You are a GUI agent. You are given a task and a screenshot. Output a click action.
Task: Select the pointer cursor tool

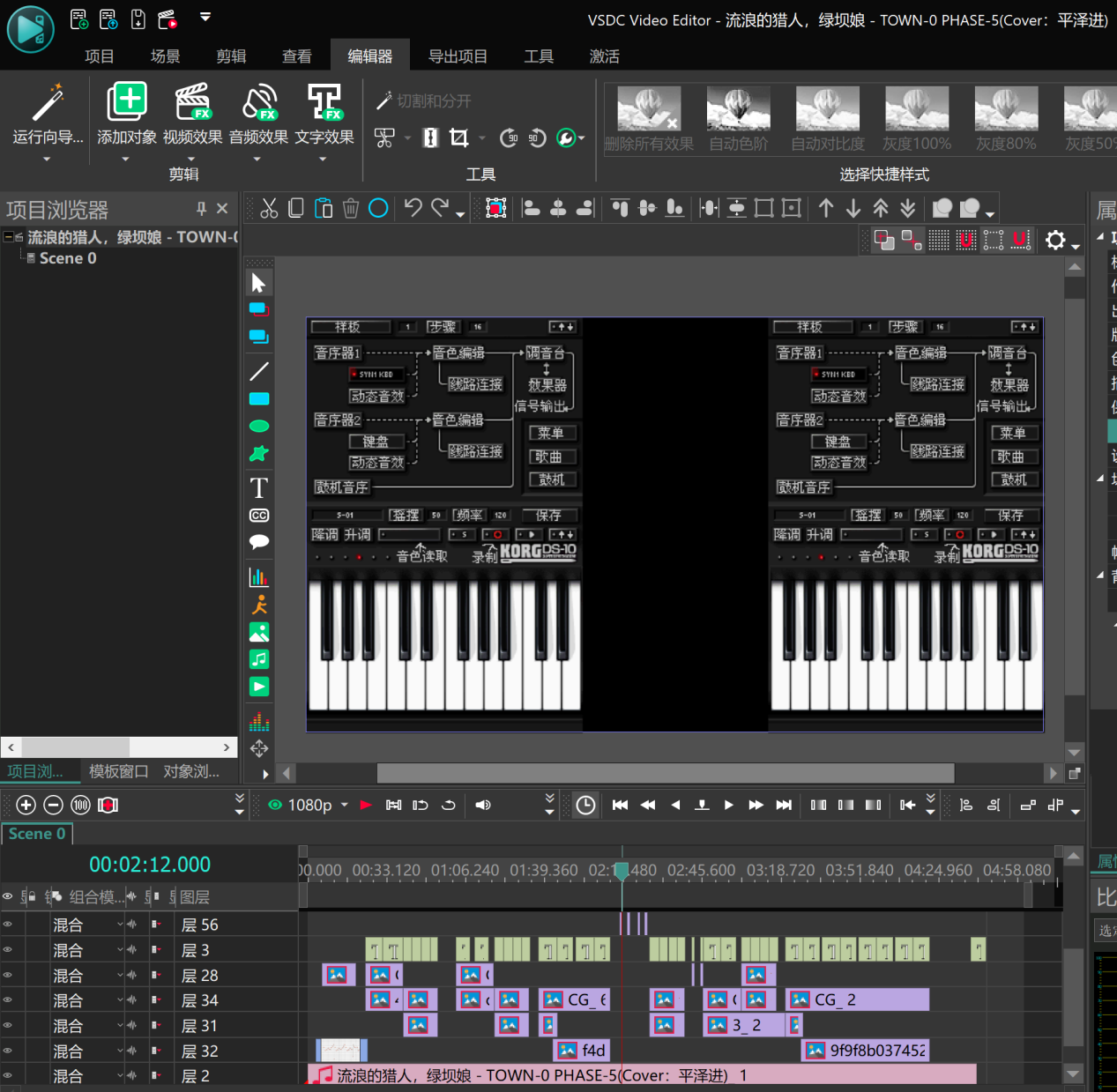pos(258,283)
